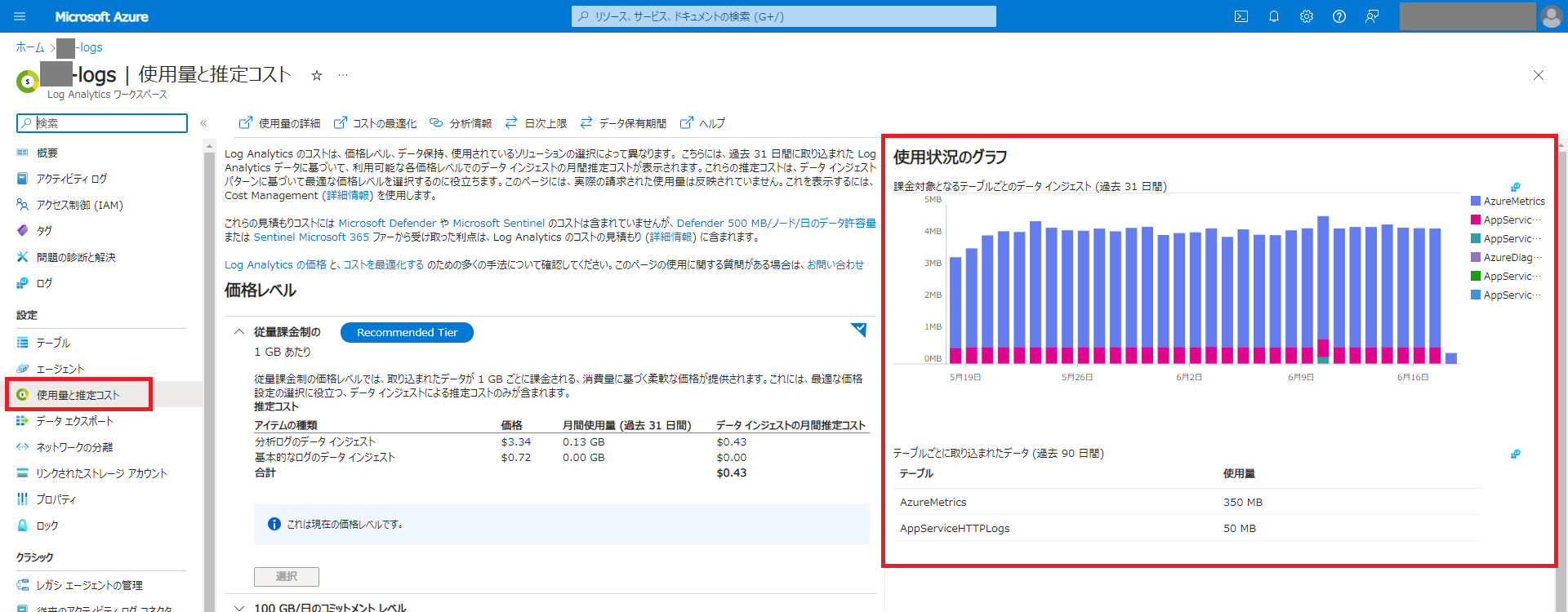Select 使用量と推定コスト menu item
The width and height of the screenshot is (1568, 612).
point(78,395)
